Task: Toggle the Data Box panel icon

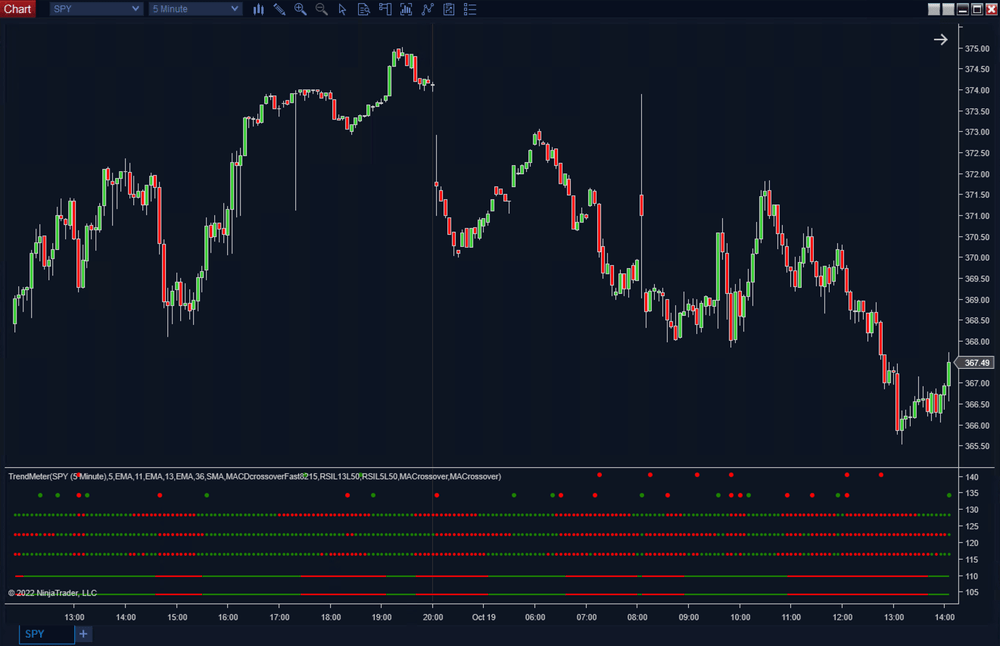Action: 363,9
